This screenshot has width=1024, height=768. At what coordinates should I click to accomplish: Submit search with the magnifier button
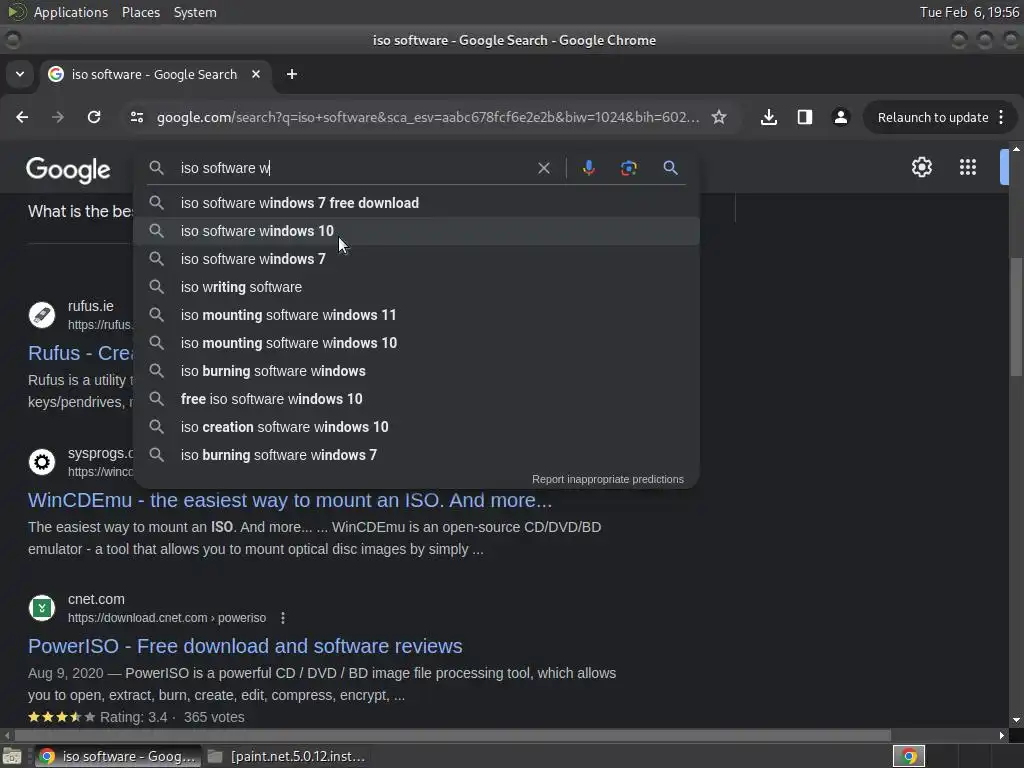coord(670,168)
